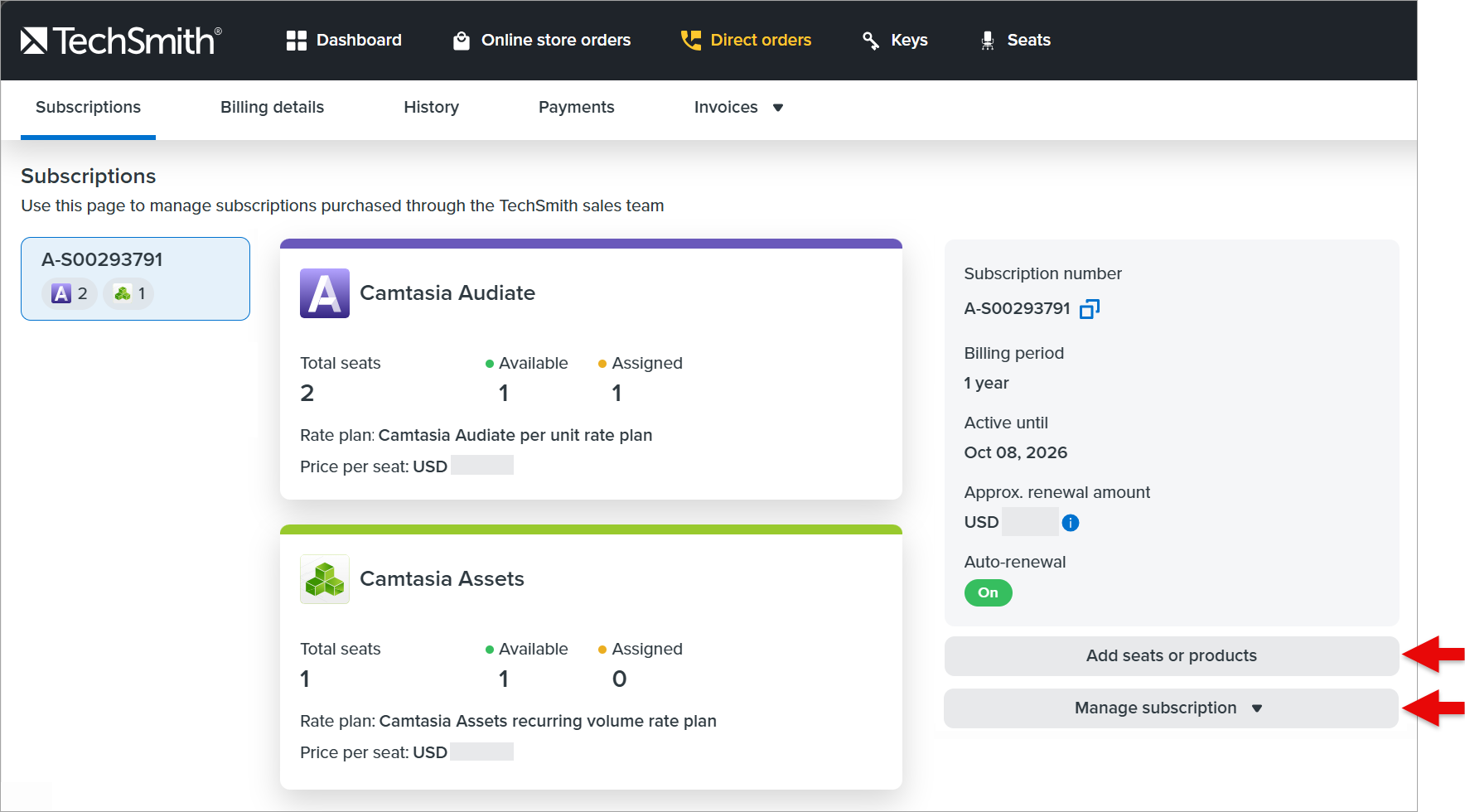Screen dimensions: 1465x812
Task: Click the Camtasia Assets title
Action: (442, 579)
